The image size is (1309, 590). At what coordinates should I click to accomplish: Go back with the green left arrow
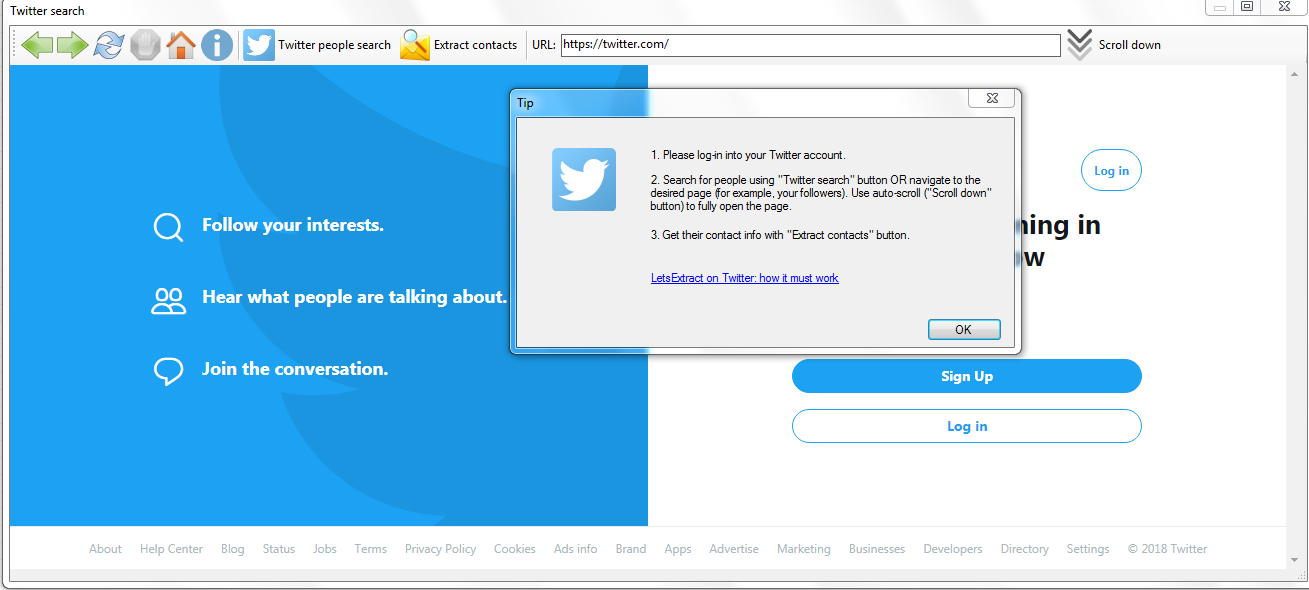point(37,45)
